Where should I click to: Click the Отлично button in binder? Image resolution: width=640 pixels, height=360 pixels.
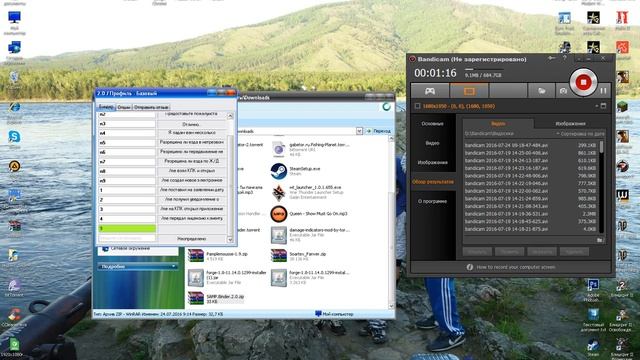pyautogui.click(x=191, y=124)
